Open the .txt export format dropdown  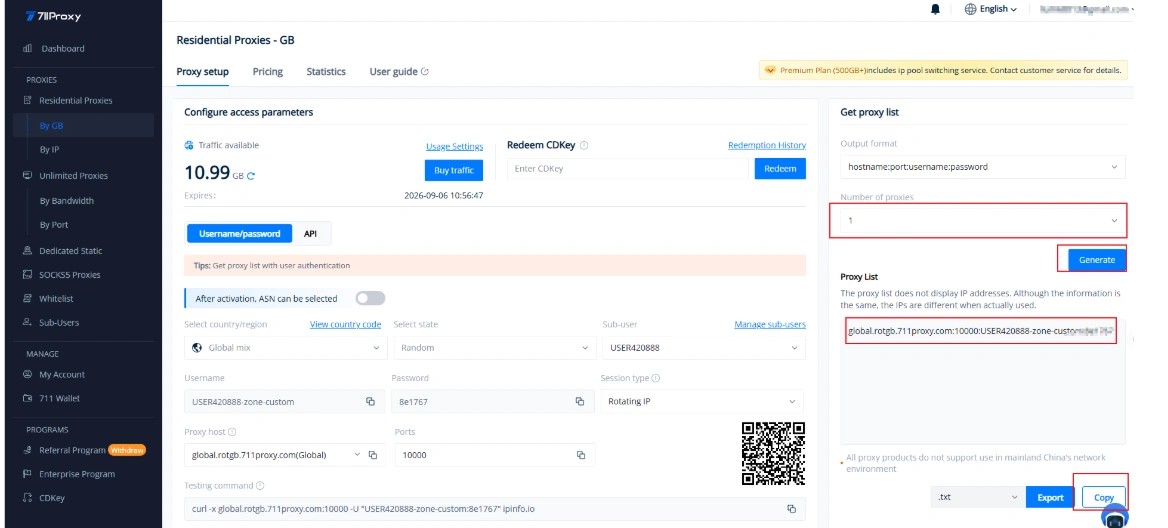(977, 497)
